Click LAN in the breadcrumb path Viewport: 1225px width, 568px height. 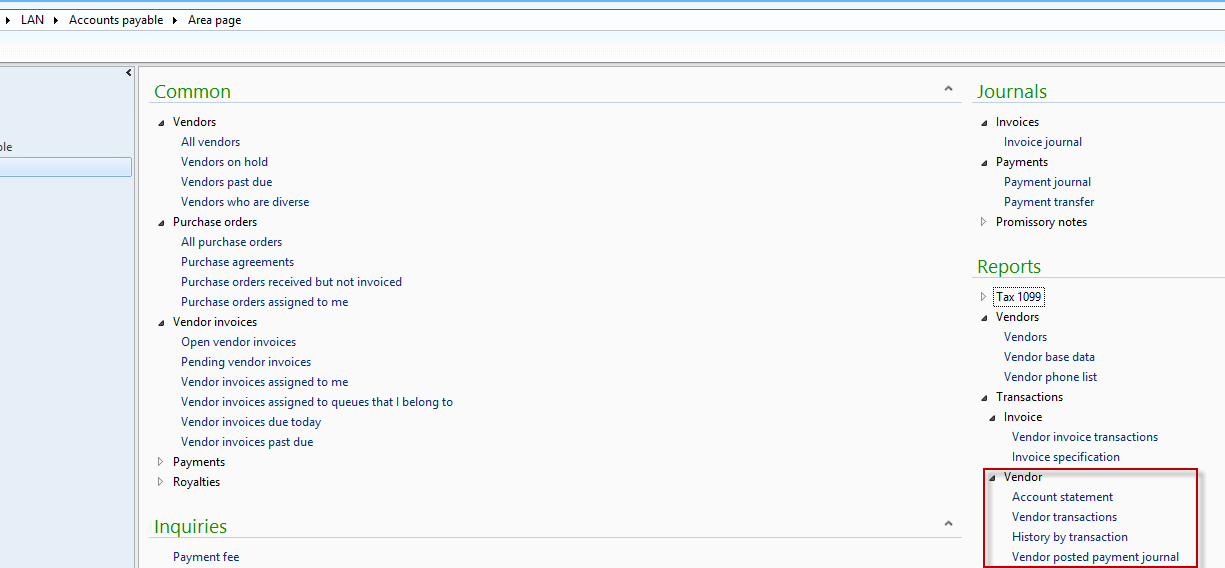(x=32, y=20)
